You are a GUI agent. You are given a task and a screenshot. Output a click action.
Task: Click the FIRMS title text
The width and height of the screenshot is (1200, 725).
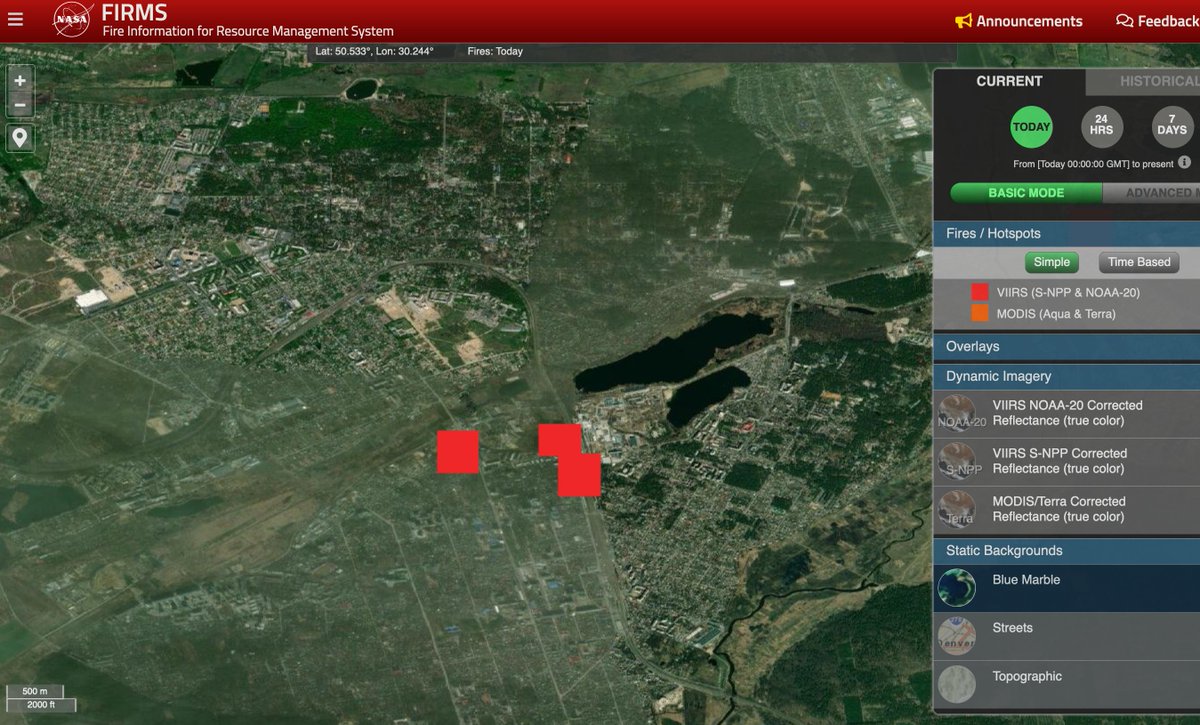[135, 13]
